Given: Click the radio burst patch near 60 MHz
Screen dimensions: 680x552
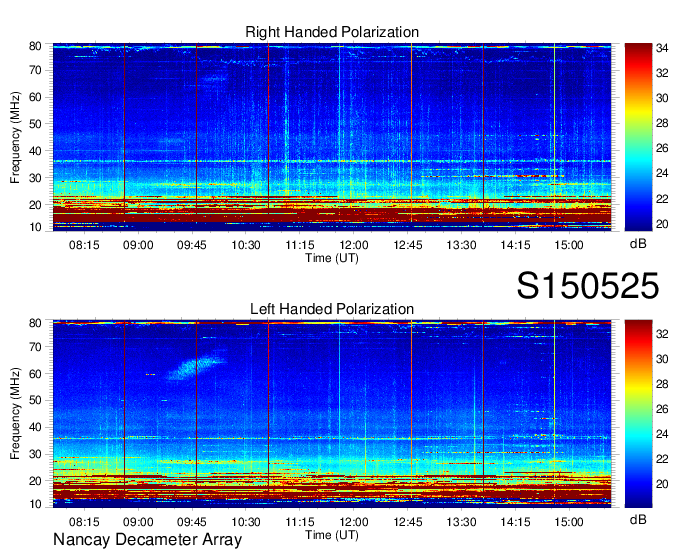Looking at the screenshot, I should pyautogui.click(x=197, y=367).
